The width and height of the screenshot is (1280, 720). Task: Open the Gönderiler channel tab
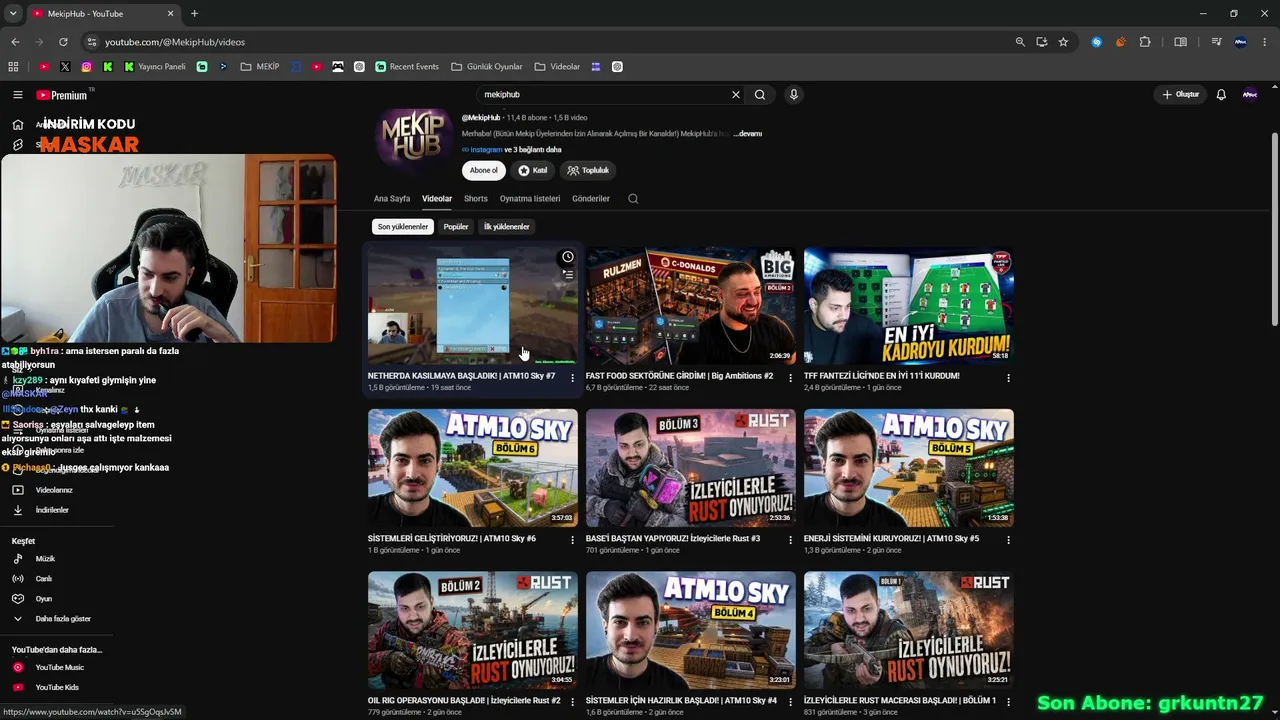pyautogui.click(x=591, y=199)
